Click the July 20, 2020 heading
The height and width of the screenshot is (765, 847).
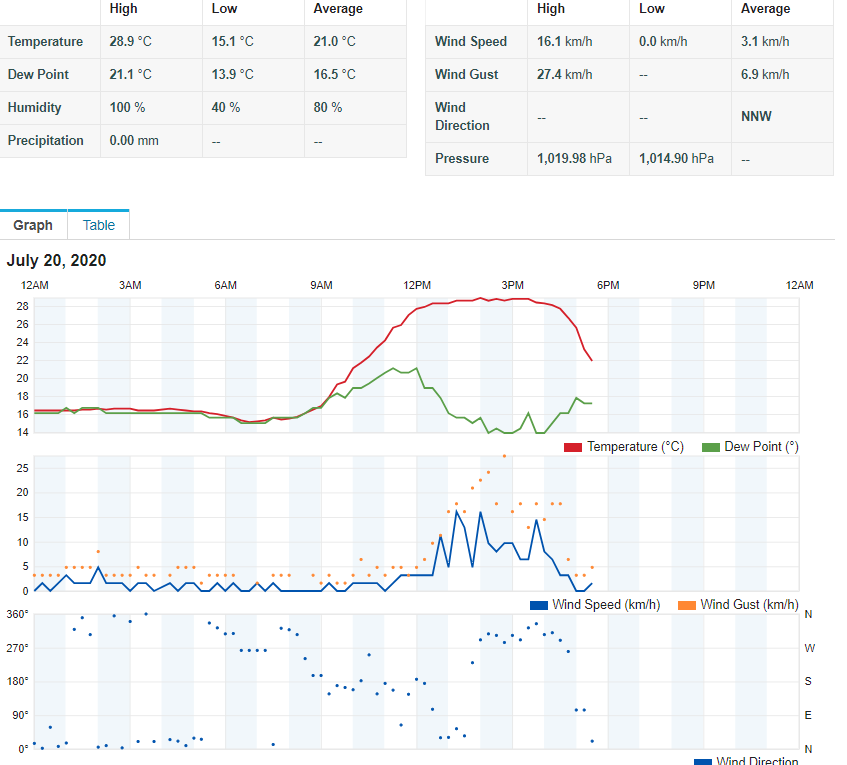tap(56, 260)
